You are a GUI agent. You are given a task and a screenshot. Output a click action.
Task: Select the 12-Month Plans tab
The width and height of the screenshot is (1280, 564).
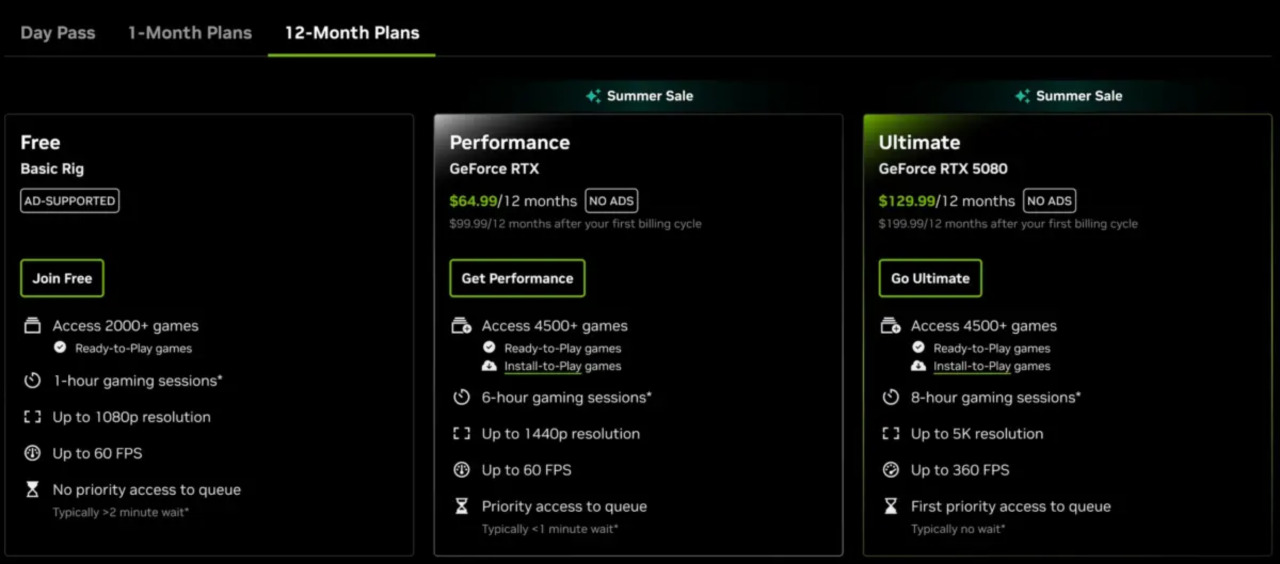coord(352,33)
